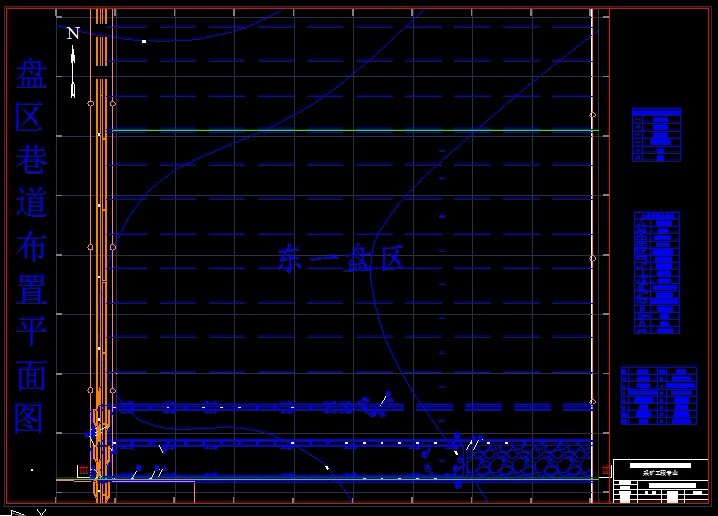The width and height of the screenshot is (718, 516).
Task: Select the 道 character in the vertical title
Action: (31, 202)
